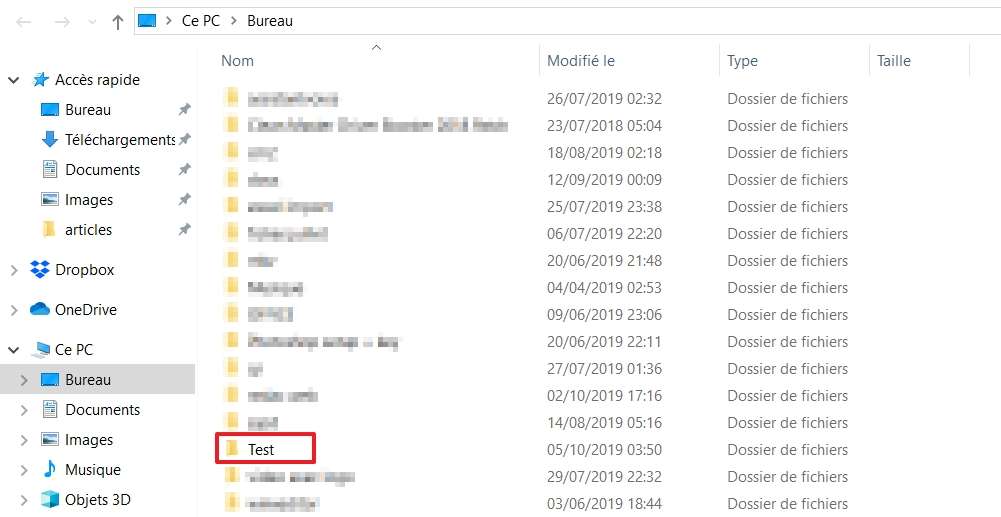
Task: Select 'Bureau' in the address breadcrumb
Action: (270, 20)
